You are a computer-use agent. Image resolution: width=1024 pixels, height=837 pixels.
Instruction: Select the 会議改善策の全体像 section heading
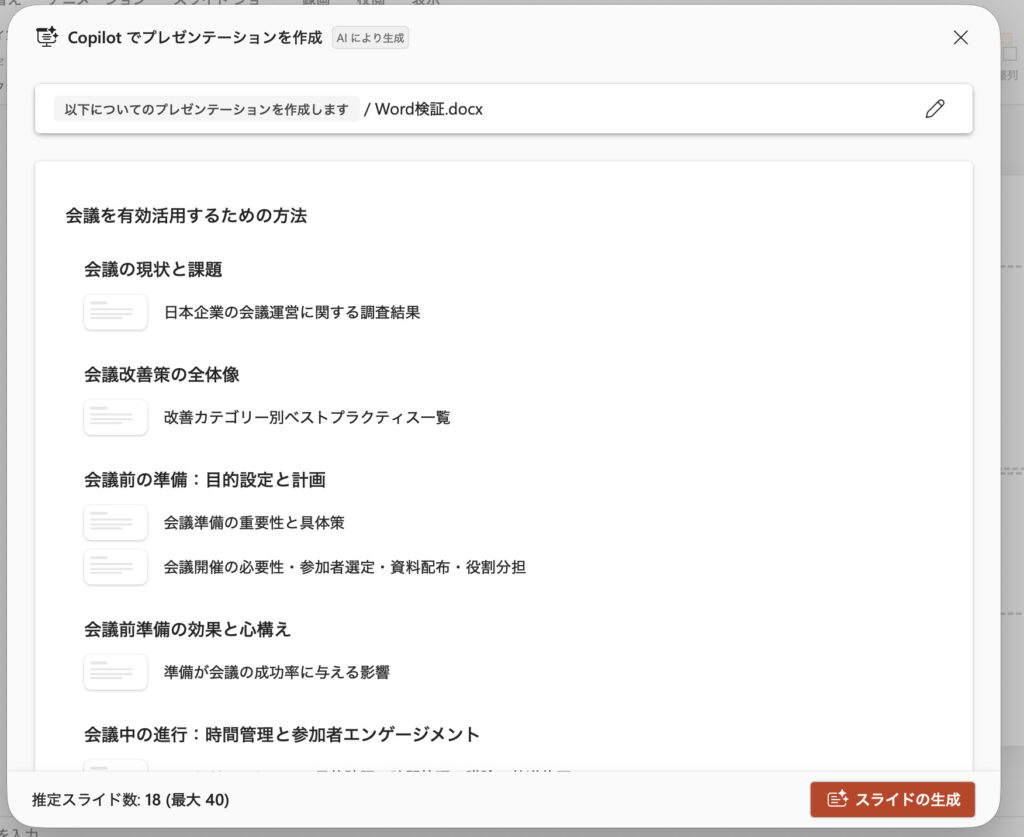pyautogui.click(x=162, y=374)
